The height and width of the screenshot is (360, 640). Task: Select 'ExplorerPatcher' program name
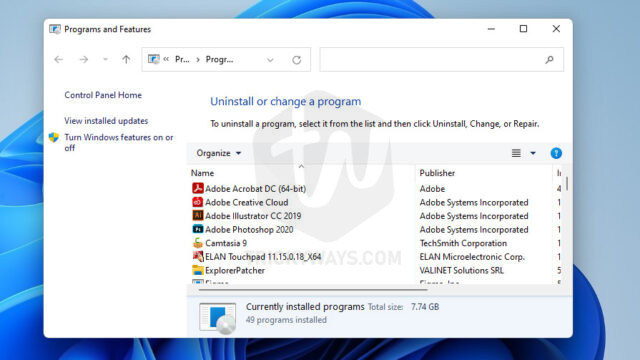pos(235,271)
